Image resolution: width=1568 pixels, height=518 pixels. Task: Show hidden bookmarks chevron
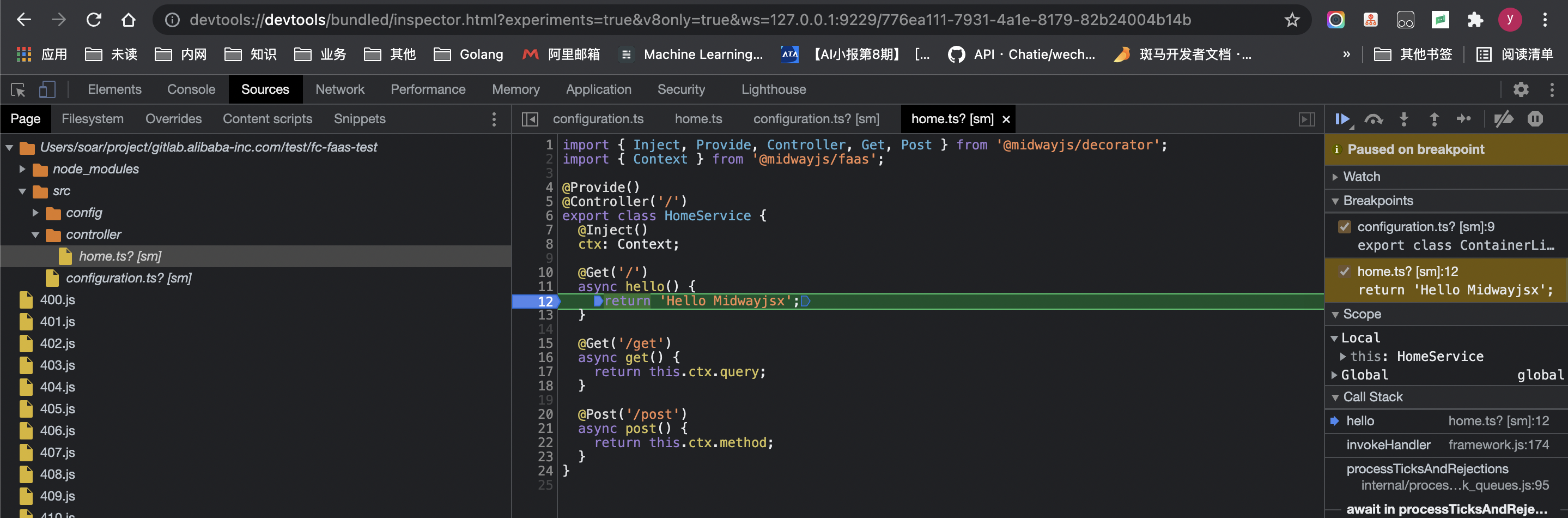(x=1346, y=55)
